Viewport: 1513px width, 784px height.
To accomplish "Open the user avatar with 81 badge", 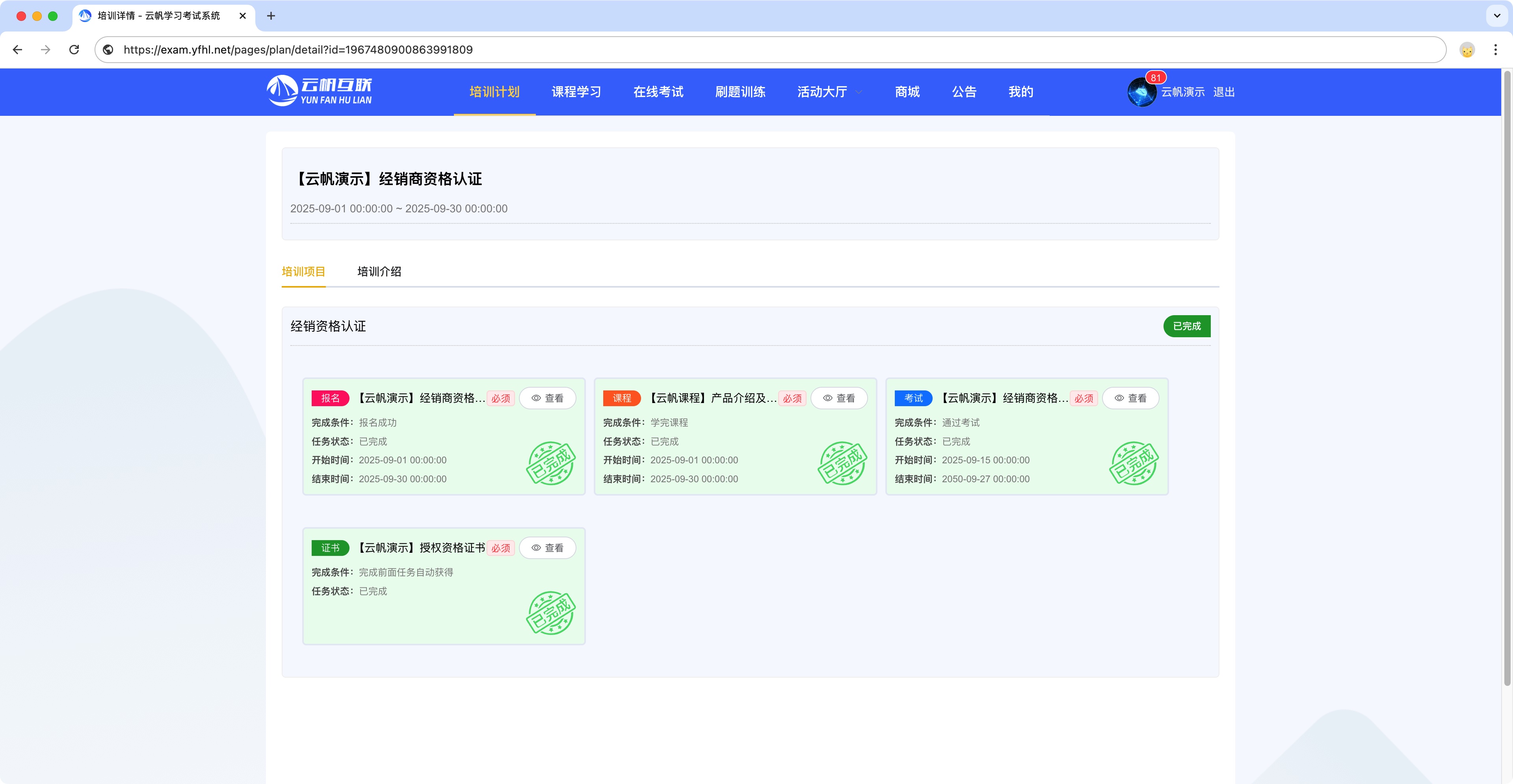I will click(1141, 92).
